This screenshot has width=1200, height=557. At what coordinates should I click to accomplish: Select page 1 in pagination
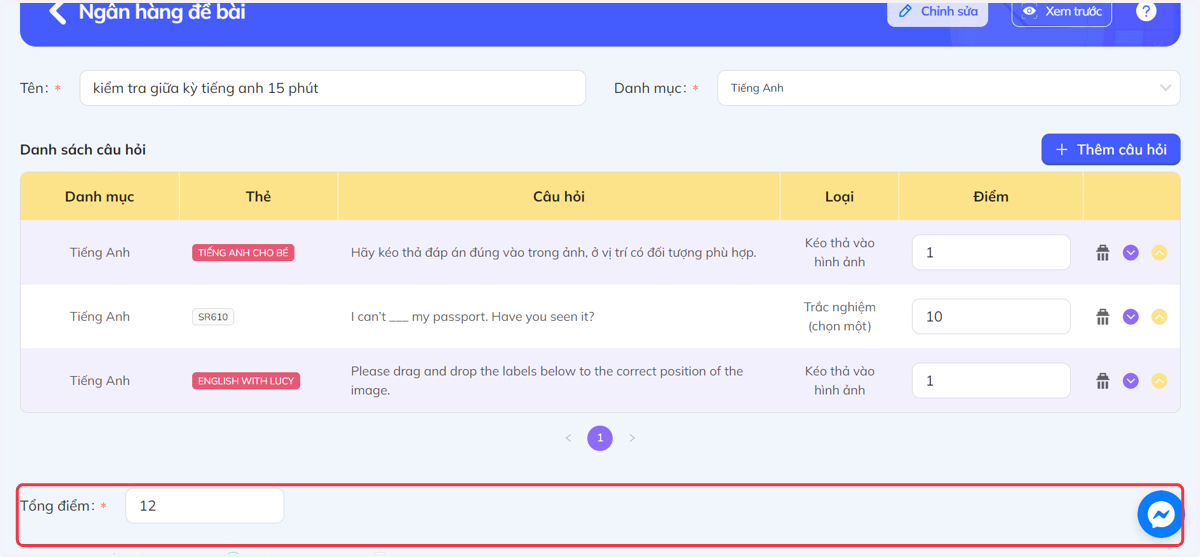600,438
